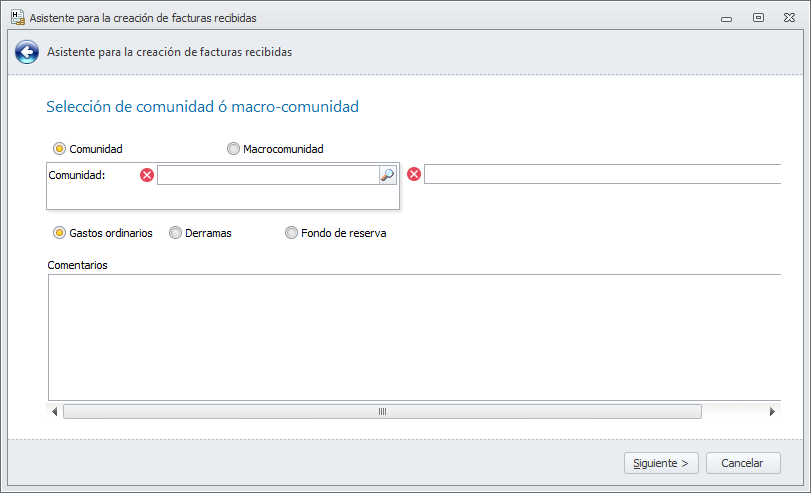
Task: Click the horizontal scrollbar right arrow
Action: (x=772, y=412)
